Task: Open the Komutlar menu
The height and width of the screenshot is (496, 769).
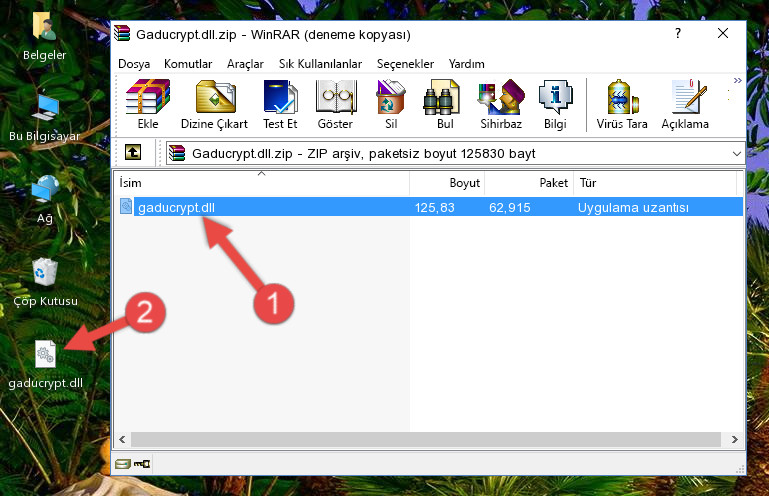Action: (188, 64)
